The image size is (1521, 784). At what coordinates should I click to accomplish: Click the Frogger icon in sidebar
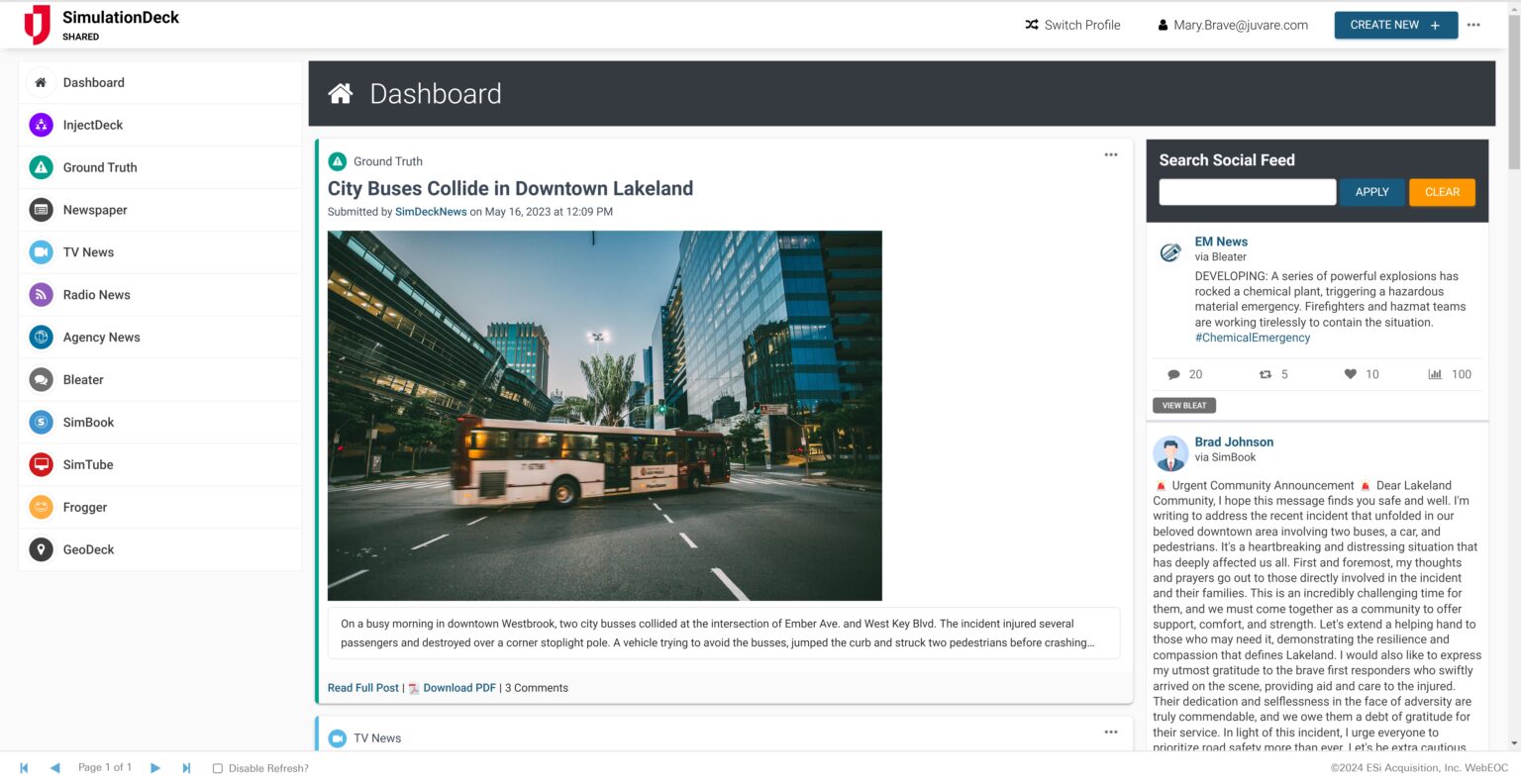pyautogui.click(x=41, y=507)
